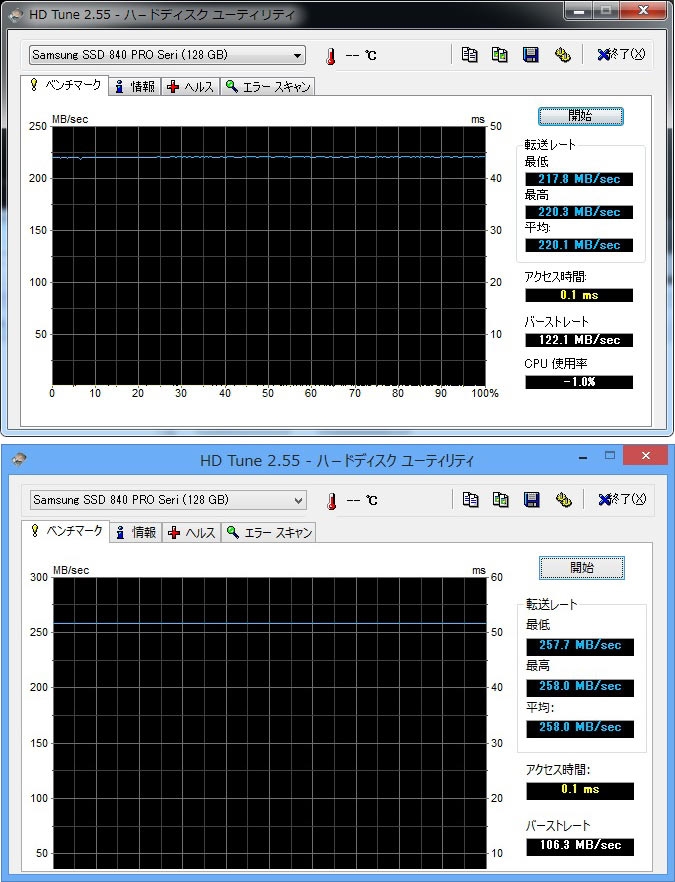The height and width of the screenshot is (882, 675).
Task: Click -1.0% CPU usage value
Action: coord(579,381)
